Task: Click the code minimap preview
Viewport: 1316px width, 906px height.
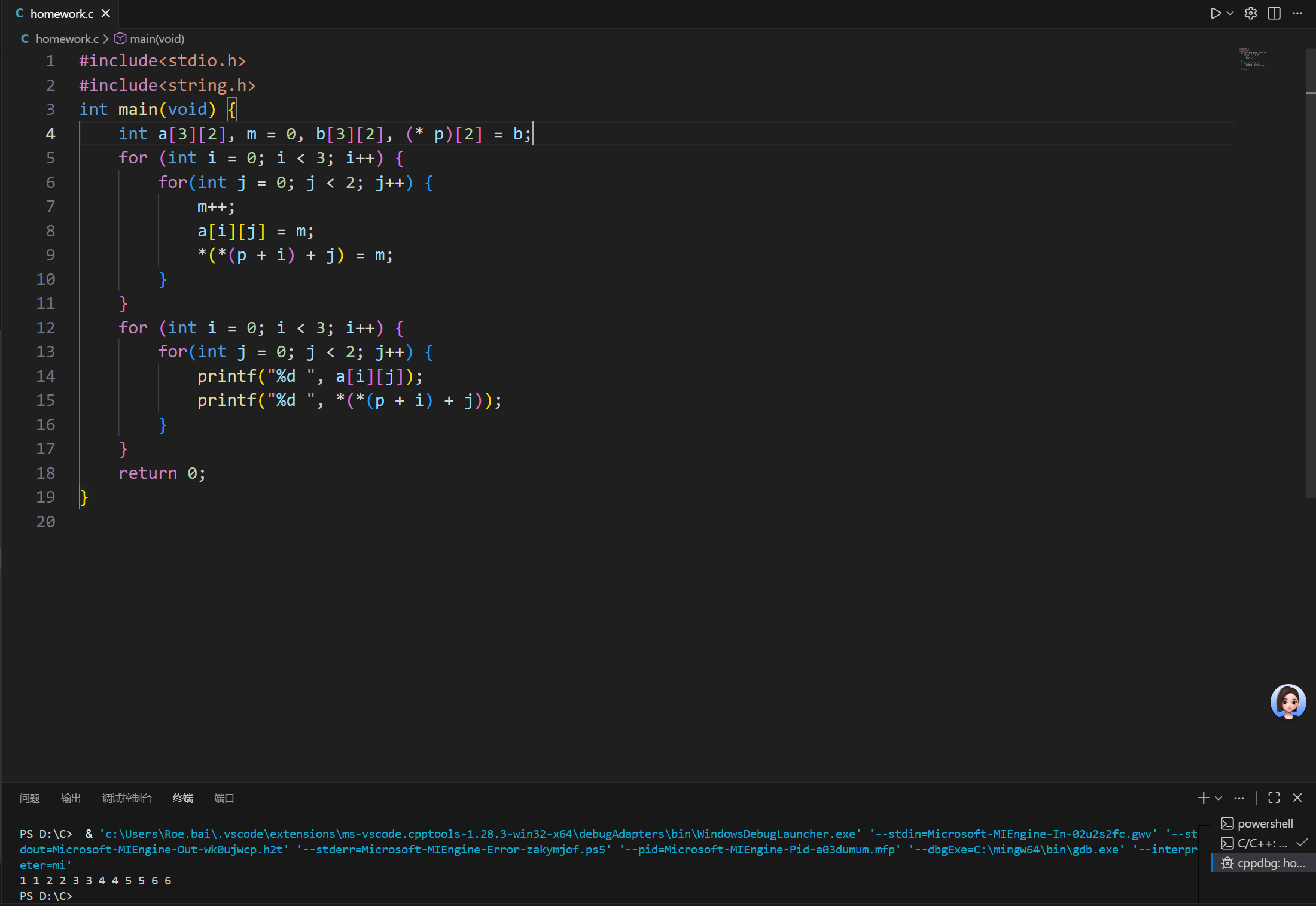Action: (x=1252, y=60)
